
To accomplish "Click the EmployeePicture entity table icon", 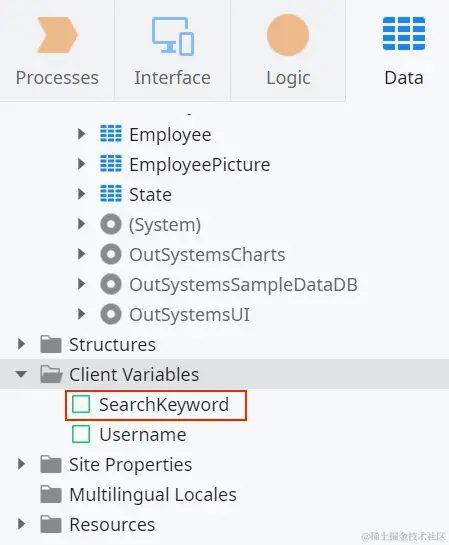I will pyautogui.click(x=111, y=164).
